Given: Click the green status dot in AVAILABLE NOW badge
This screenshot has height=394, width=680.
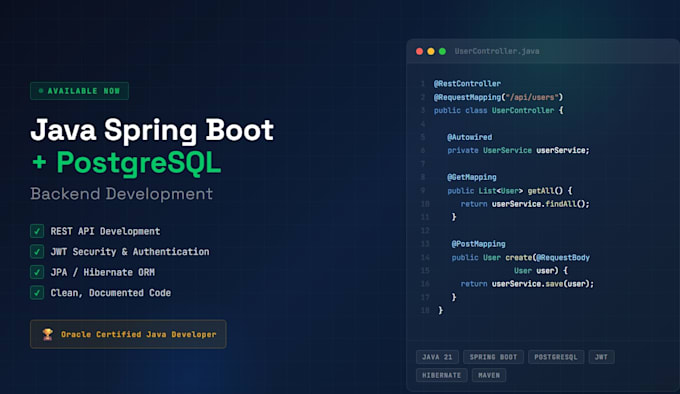Looking at the screenshot, I should 41,91.
